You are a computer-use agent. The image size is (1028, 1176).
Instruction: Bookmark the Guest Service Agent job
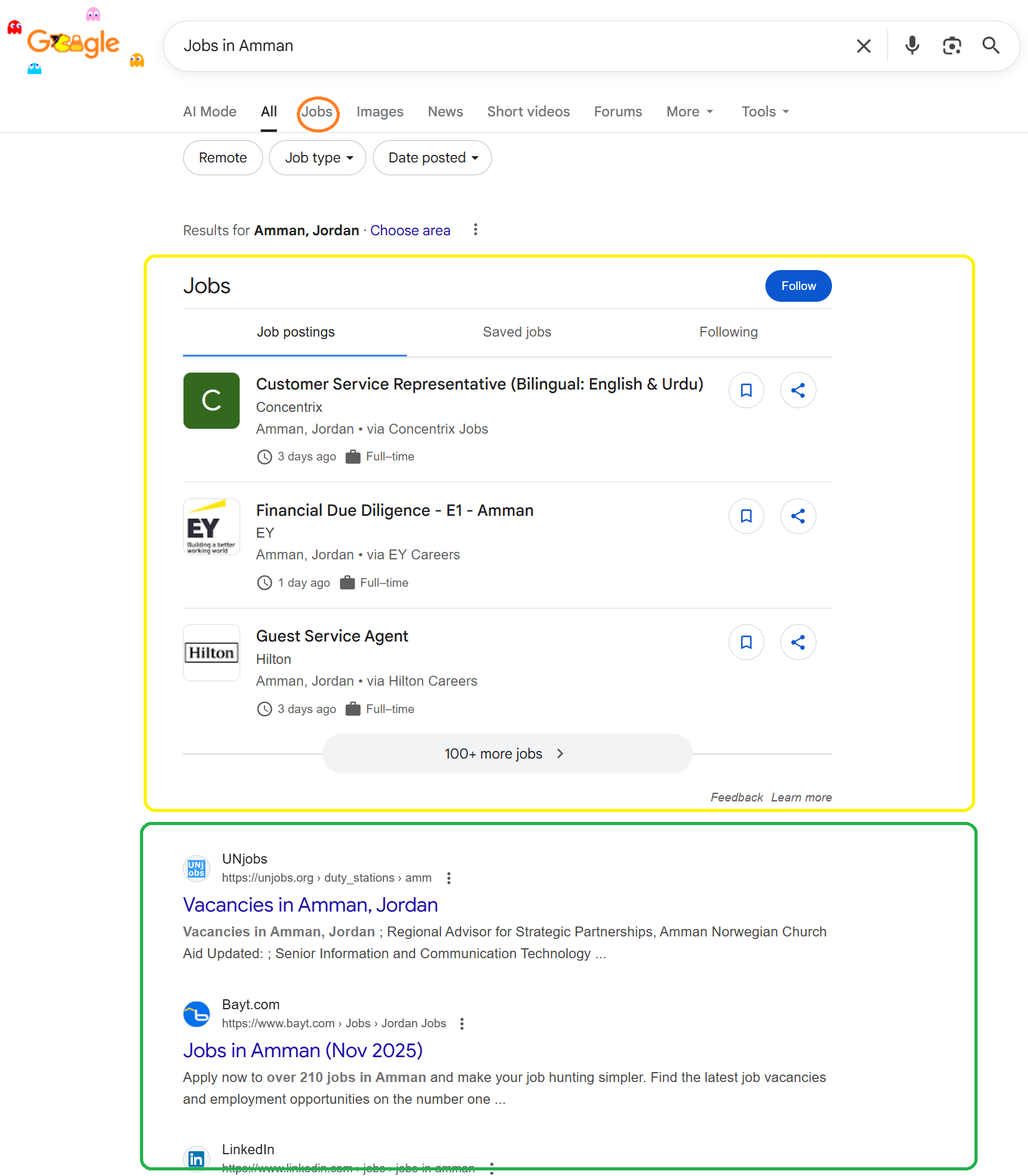(746, 642)
